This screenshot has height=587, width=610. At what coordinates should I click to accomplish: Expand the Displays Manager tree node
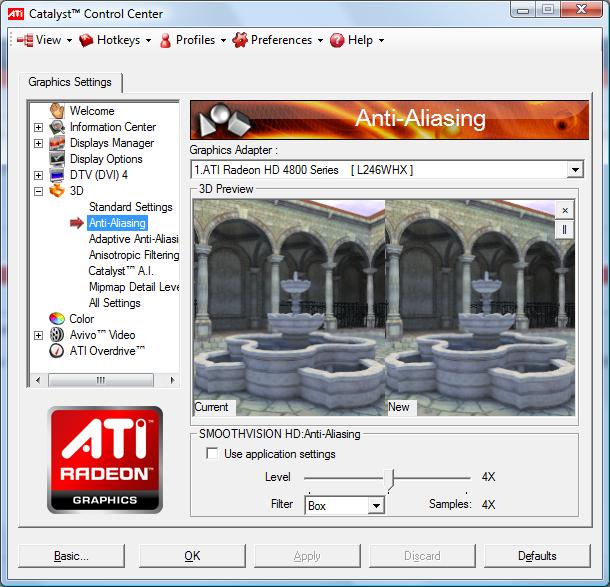coord(38,143)
